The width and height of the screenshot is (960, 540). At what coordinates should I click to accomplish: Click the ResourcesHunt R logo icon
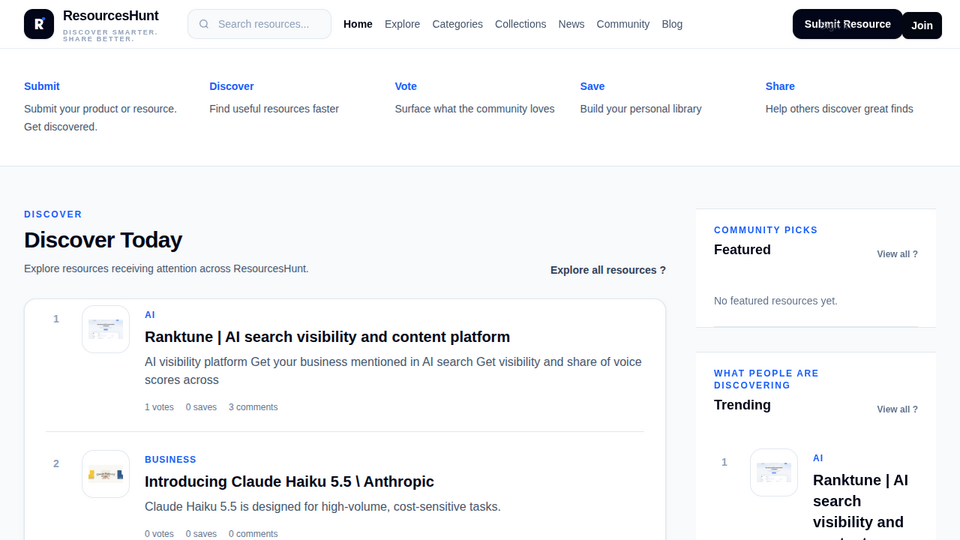pyautogui.click(x=39, y=24)
